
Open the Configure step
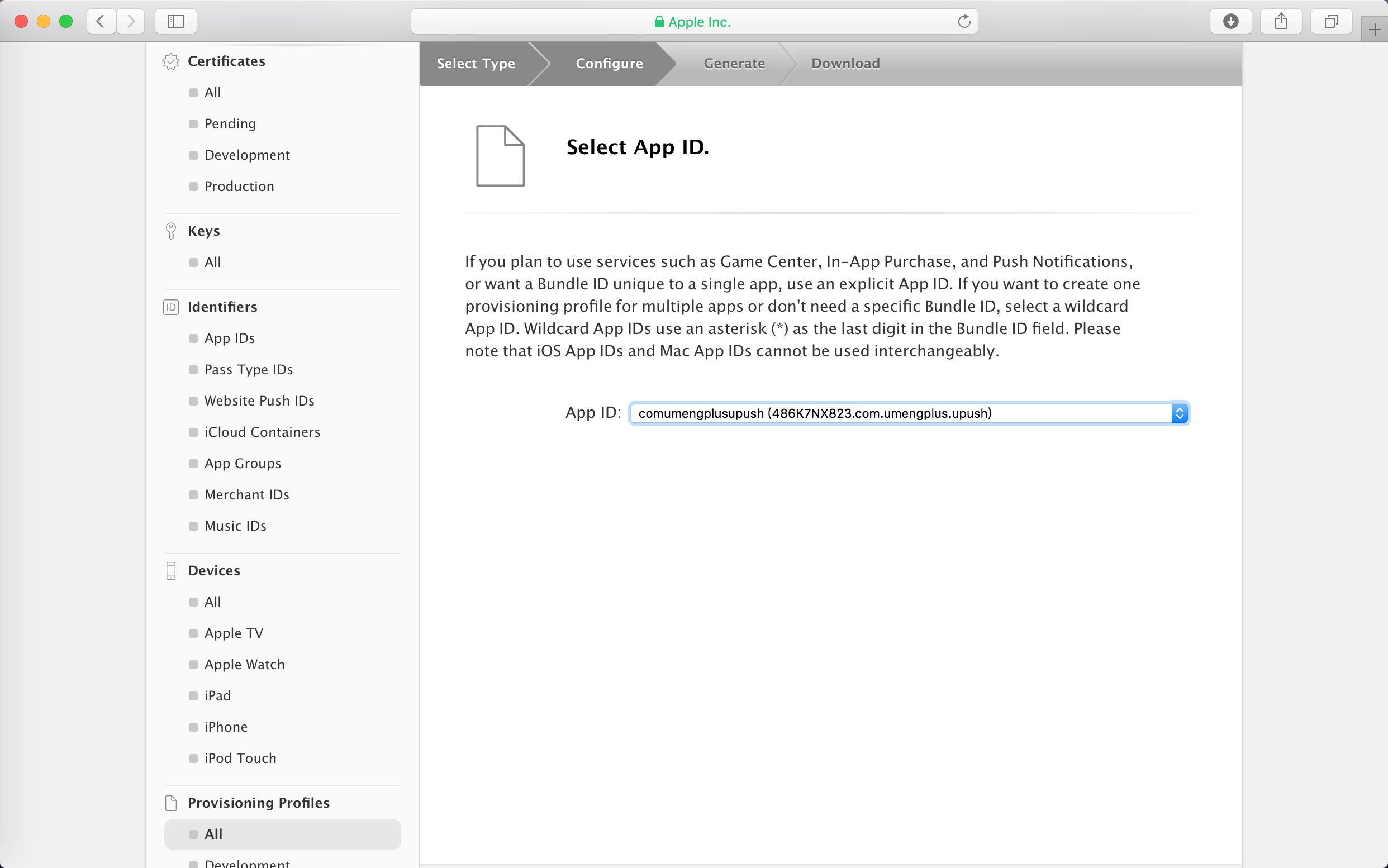[609, 63]
